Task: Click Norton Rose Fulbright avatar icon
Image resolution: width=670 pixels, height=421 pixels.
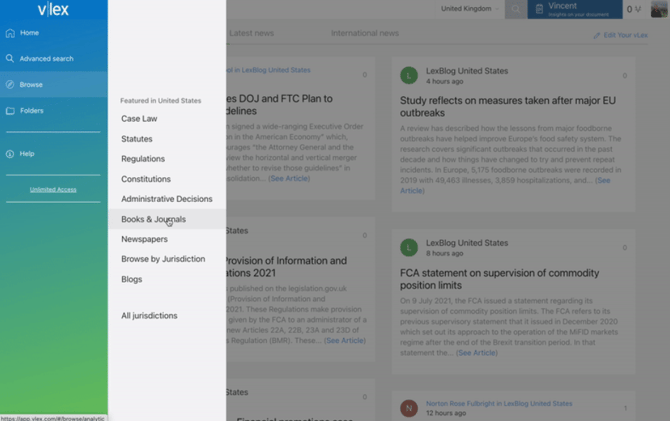Action: [x=409, y=408]
